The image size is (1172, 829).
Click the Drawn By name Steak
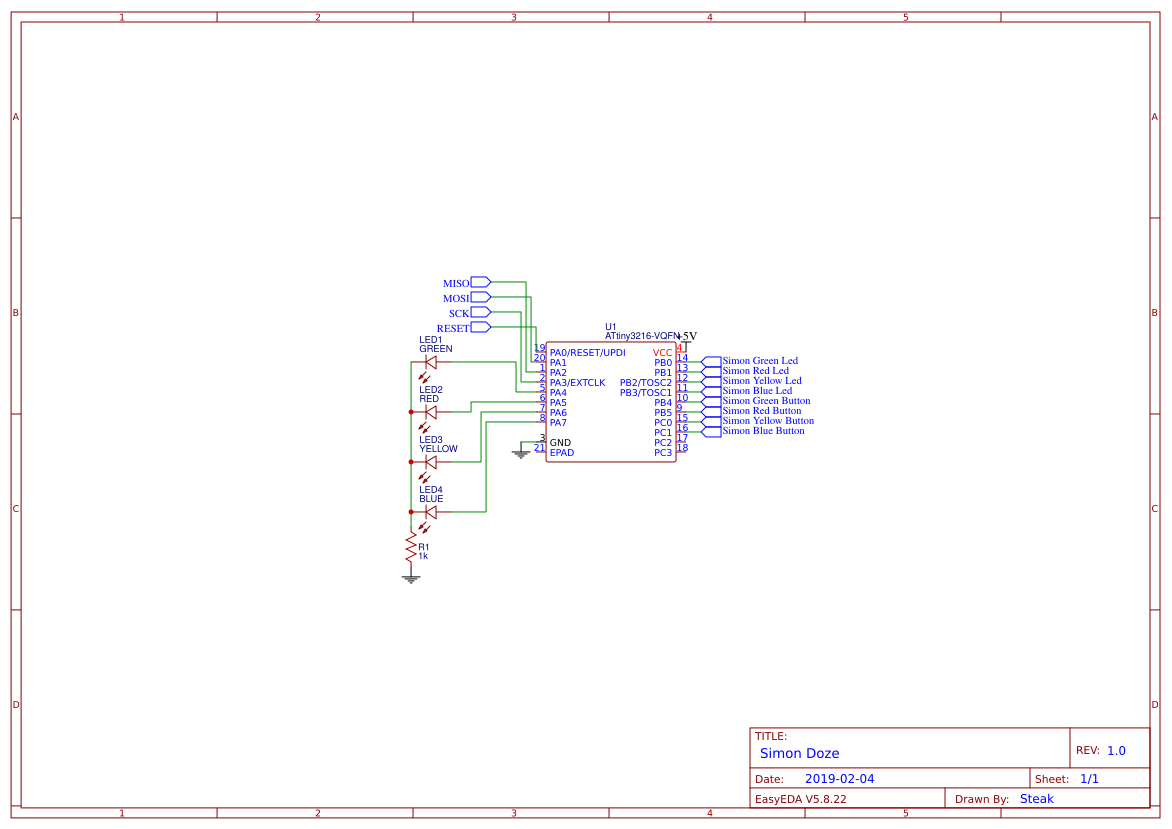pos(1036,799)
